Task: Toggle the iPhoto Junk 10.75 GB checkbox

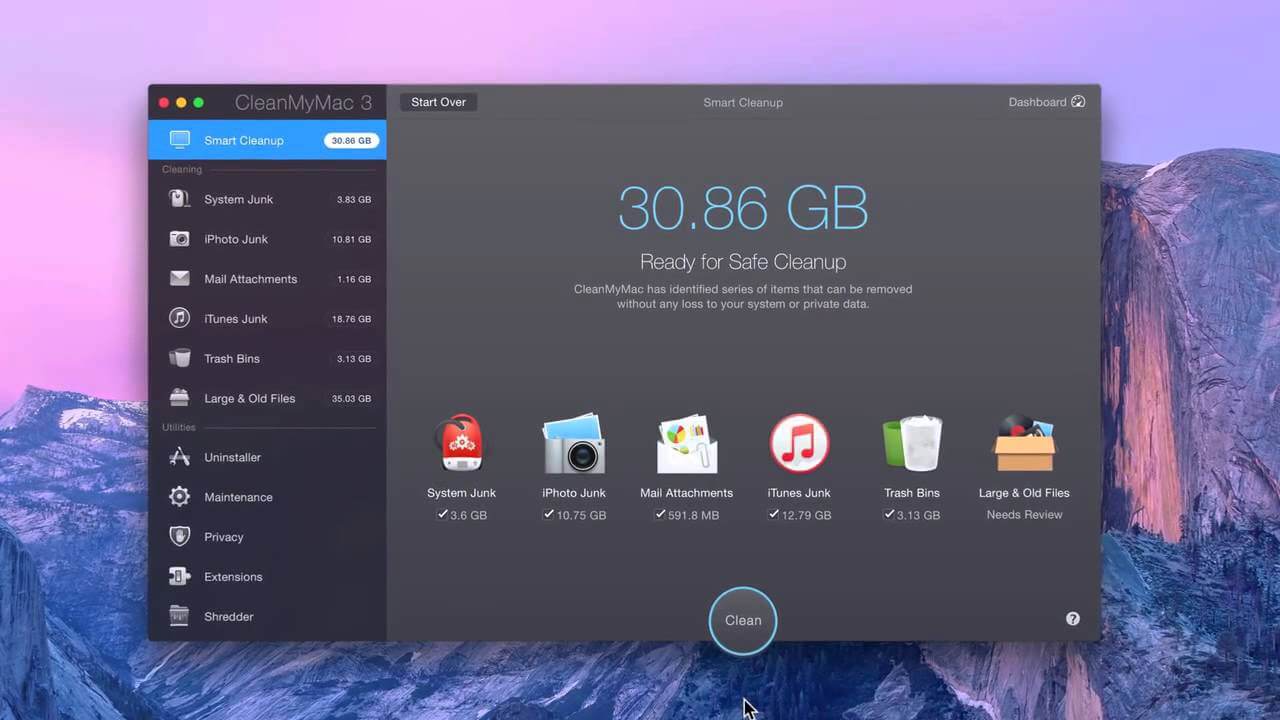Action: pyautogui.click(x=548, y=514)
